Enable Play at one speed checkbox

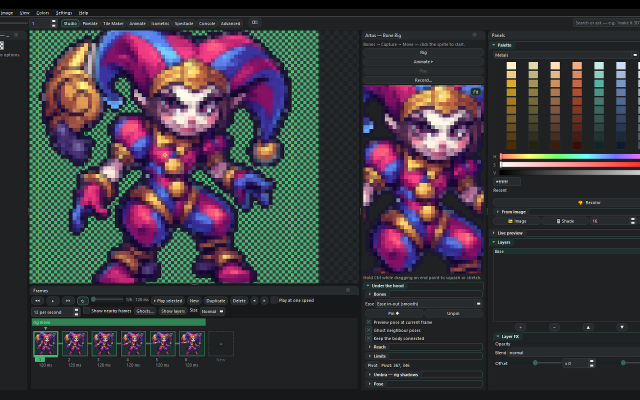pos(274,300)
